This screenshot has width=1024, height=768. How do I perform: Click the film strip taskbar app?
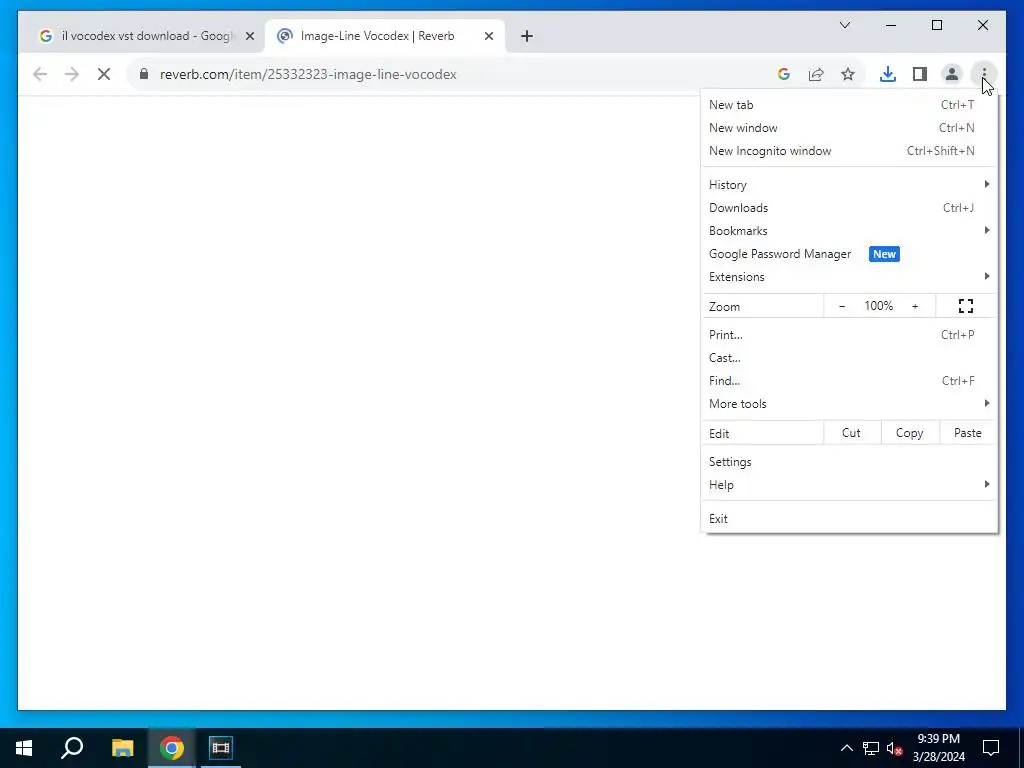221,748
